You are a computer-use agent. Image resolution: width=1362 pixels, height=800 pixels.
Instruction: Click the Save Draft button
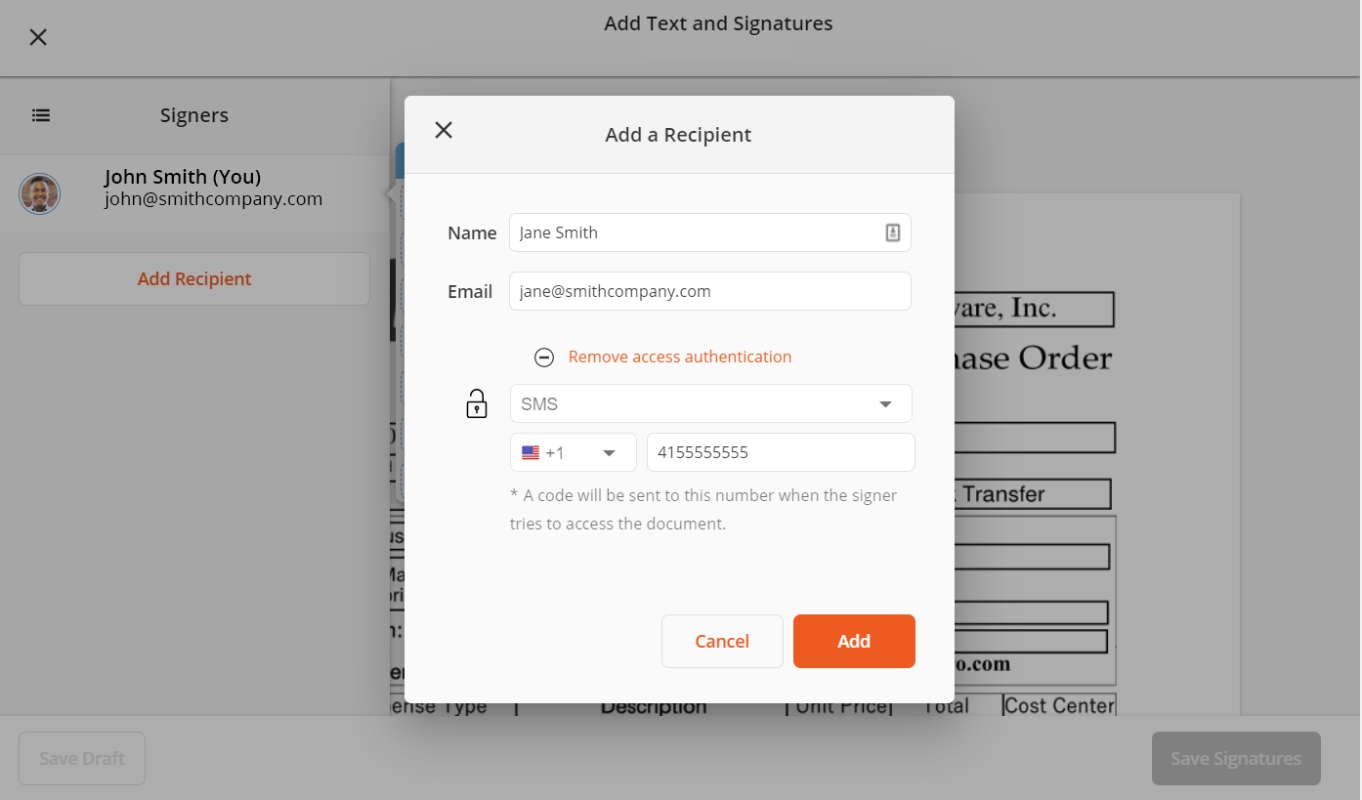click(x=82, y=758)
